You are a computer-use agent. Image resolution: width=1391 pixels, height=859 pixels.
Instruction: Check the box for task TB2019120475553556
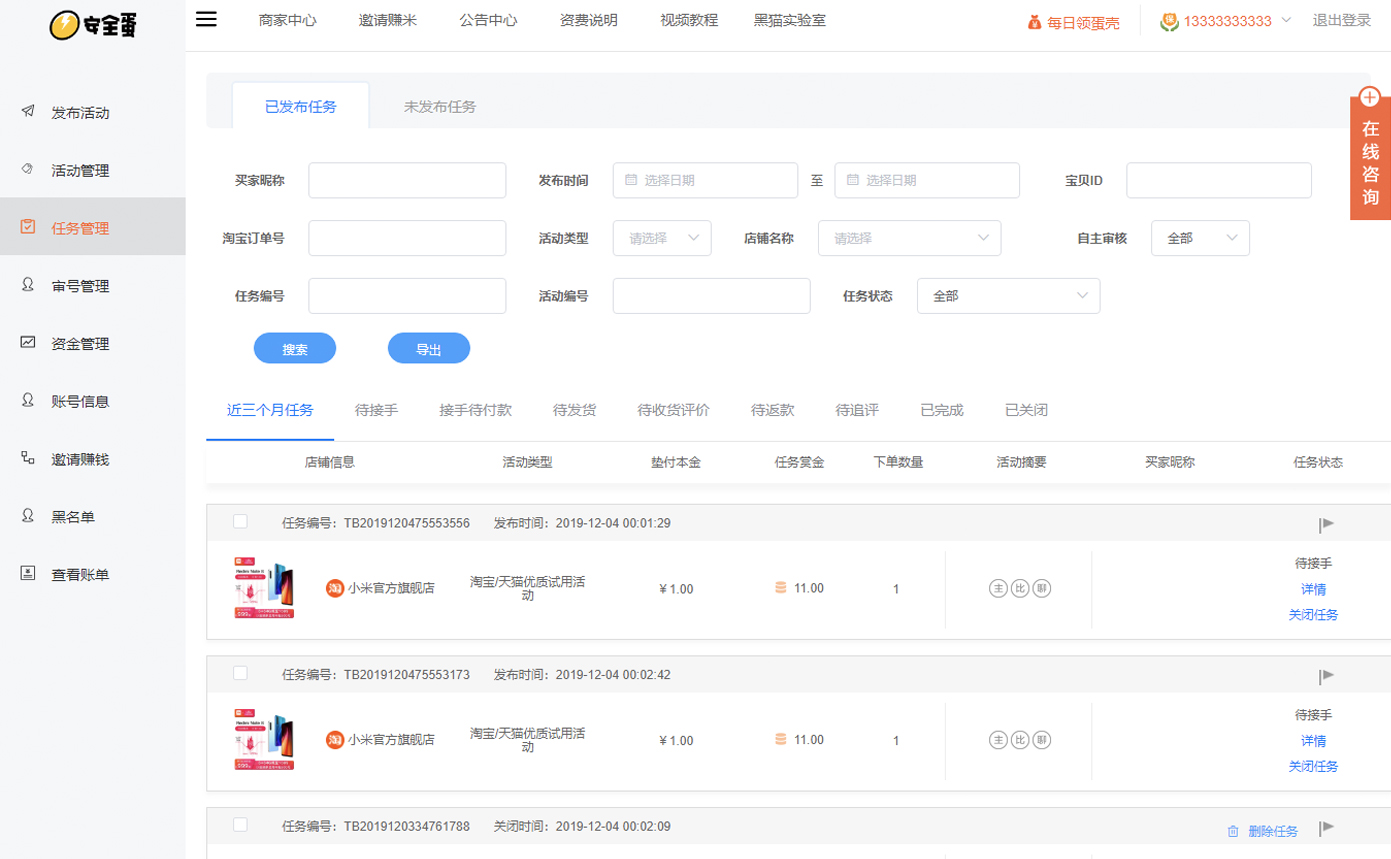[240, 521]
